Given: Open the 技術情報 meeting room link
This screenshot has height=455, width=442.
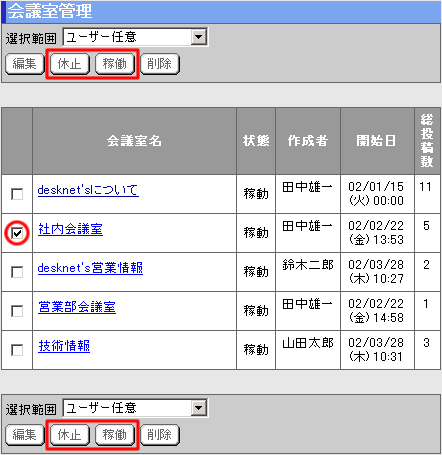Looking at the screenshot, I should (64, 346).
